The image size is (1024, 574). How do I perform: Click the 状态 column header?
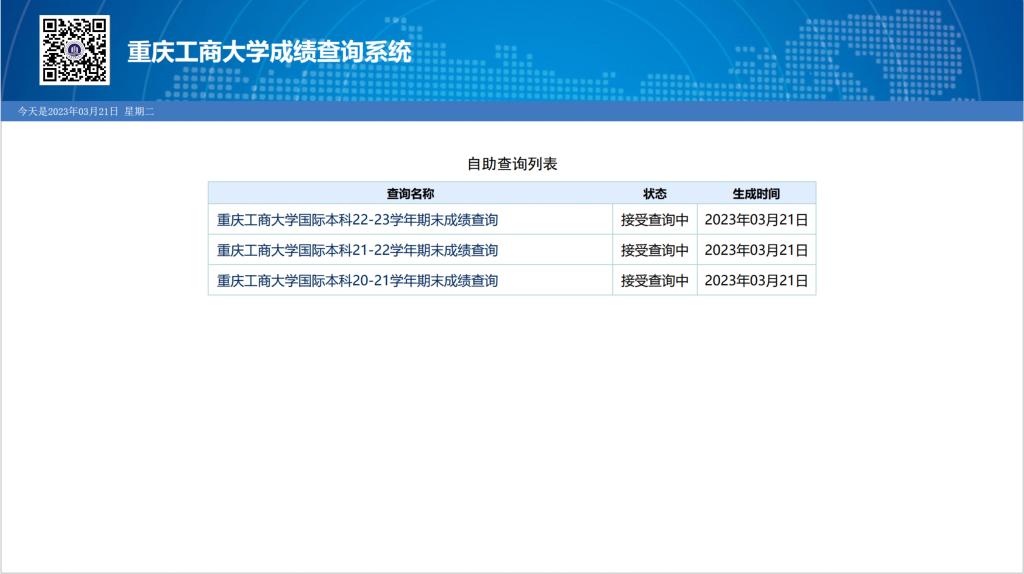655,194
